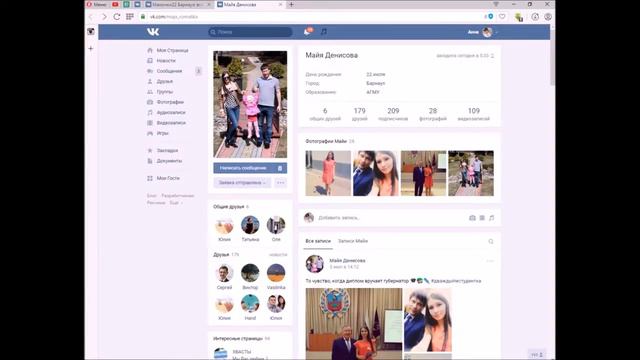Attach video using the film icon
Image resolution: width=640 pixels, height=360 pixels.
tap(482, 218)
